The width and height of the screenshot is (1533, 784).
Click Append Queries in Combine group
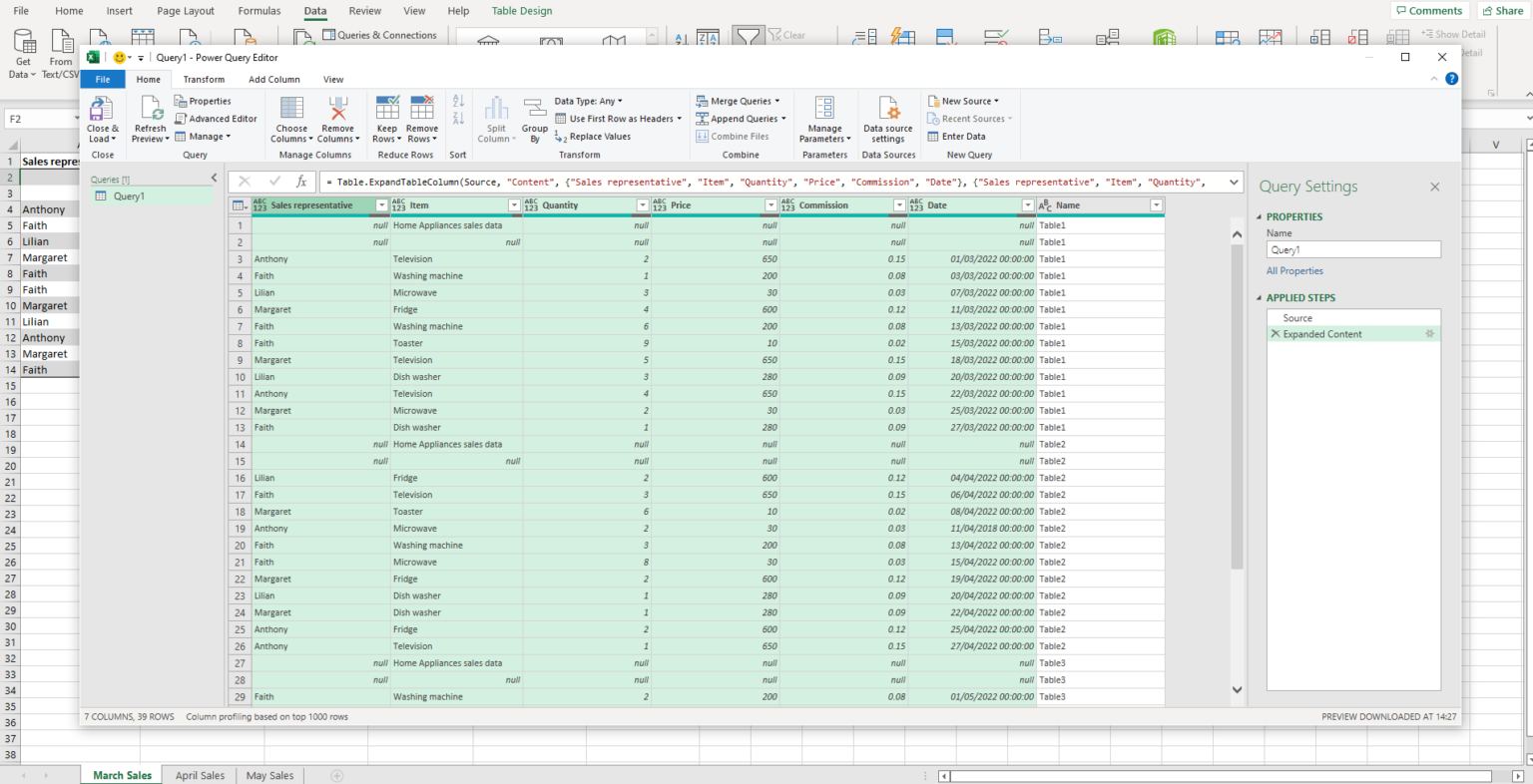click(741, 119)
